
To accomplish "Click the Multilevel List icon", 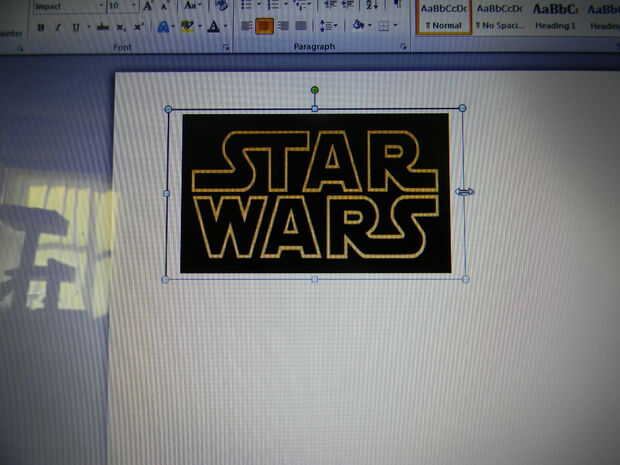I will pyautogui.click(x=301, y=5).
